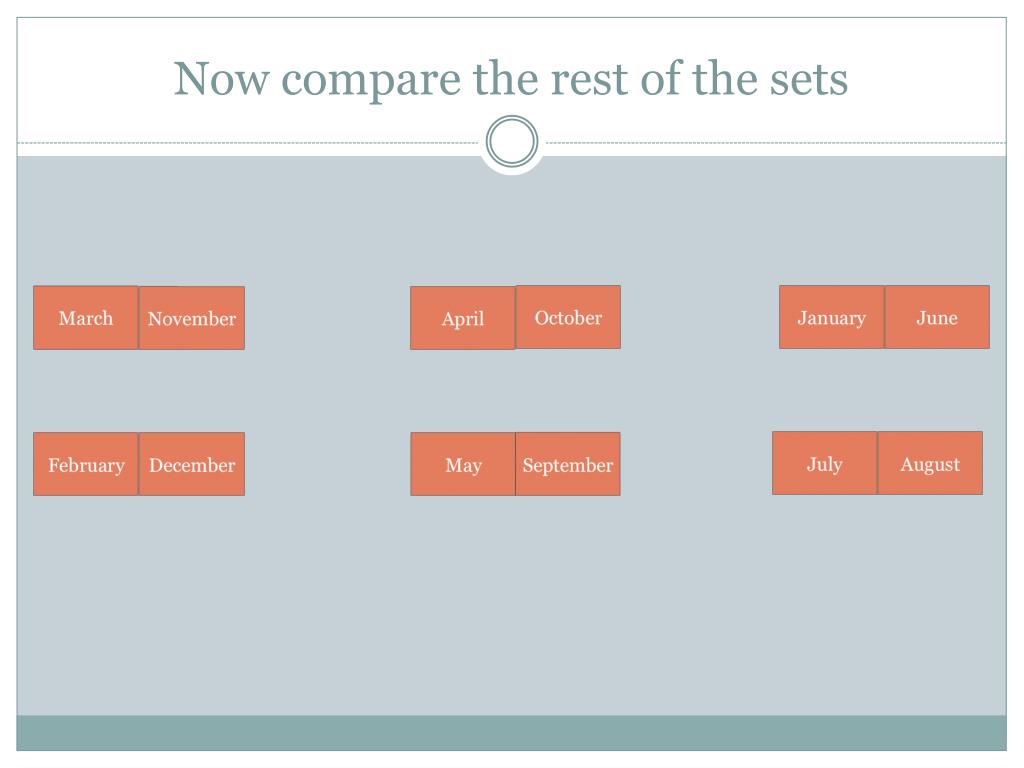Click the March box

pyautogui.click(x=86, y=317)
